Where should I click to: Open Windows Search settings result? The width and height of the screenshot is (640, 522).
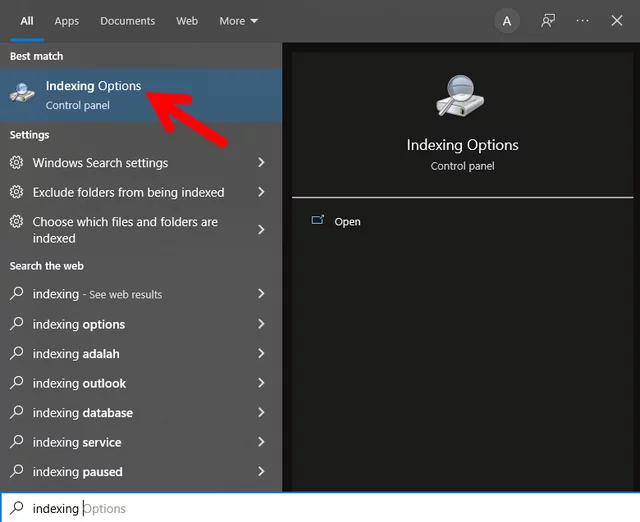tap(141, 163)
